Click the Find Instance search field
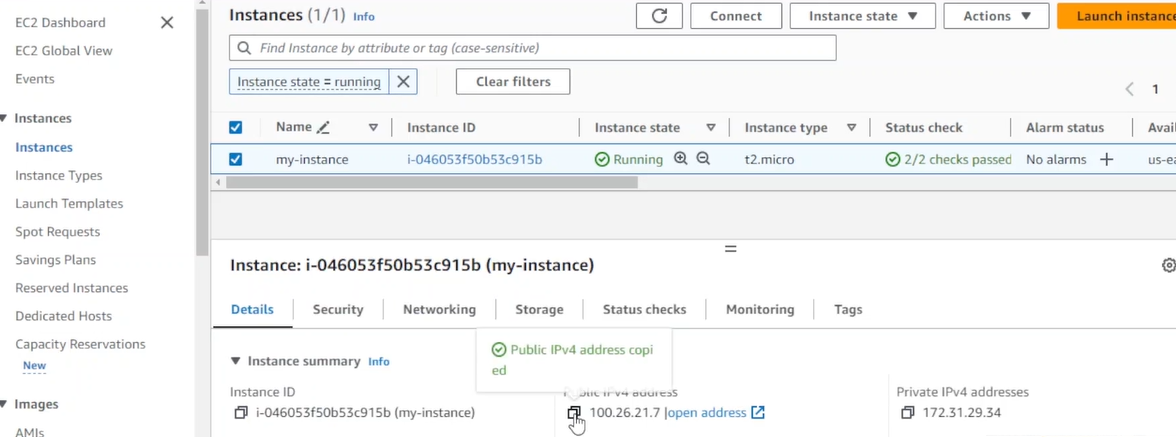This screenshot has height=437, width=1176. click(x=532, y=48)
